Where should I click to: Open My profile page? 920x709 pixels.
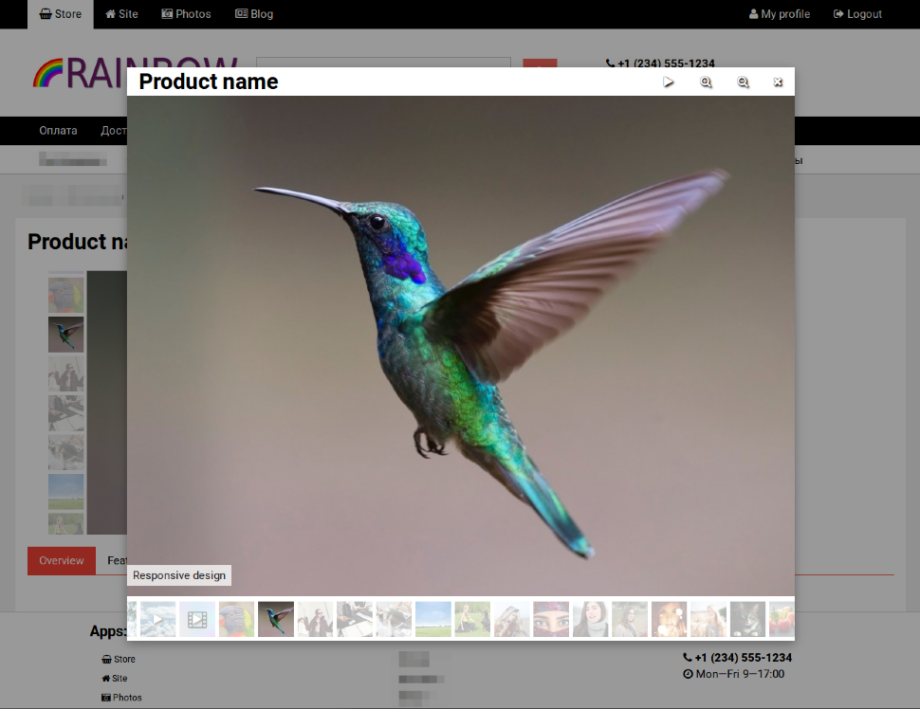pos(779,14)
